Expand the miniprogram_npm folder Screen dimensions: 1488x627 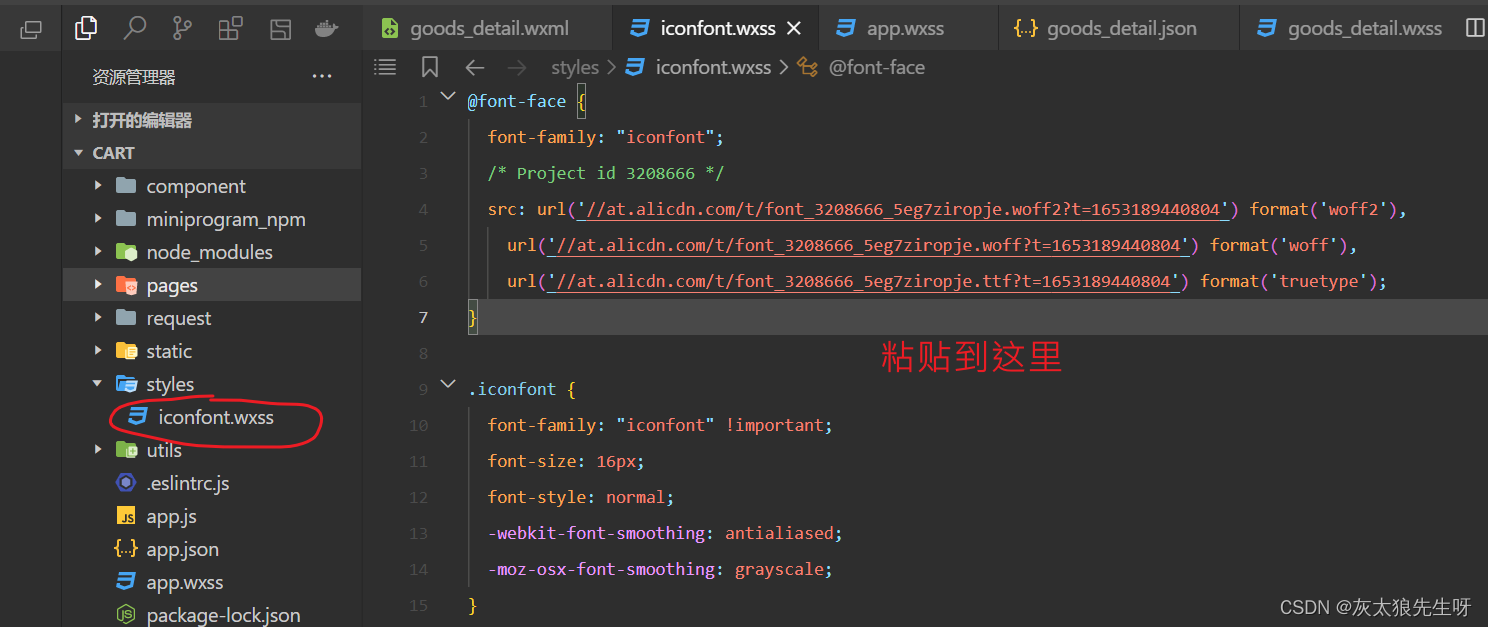click(212, 219)
